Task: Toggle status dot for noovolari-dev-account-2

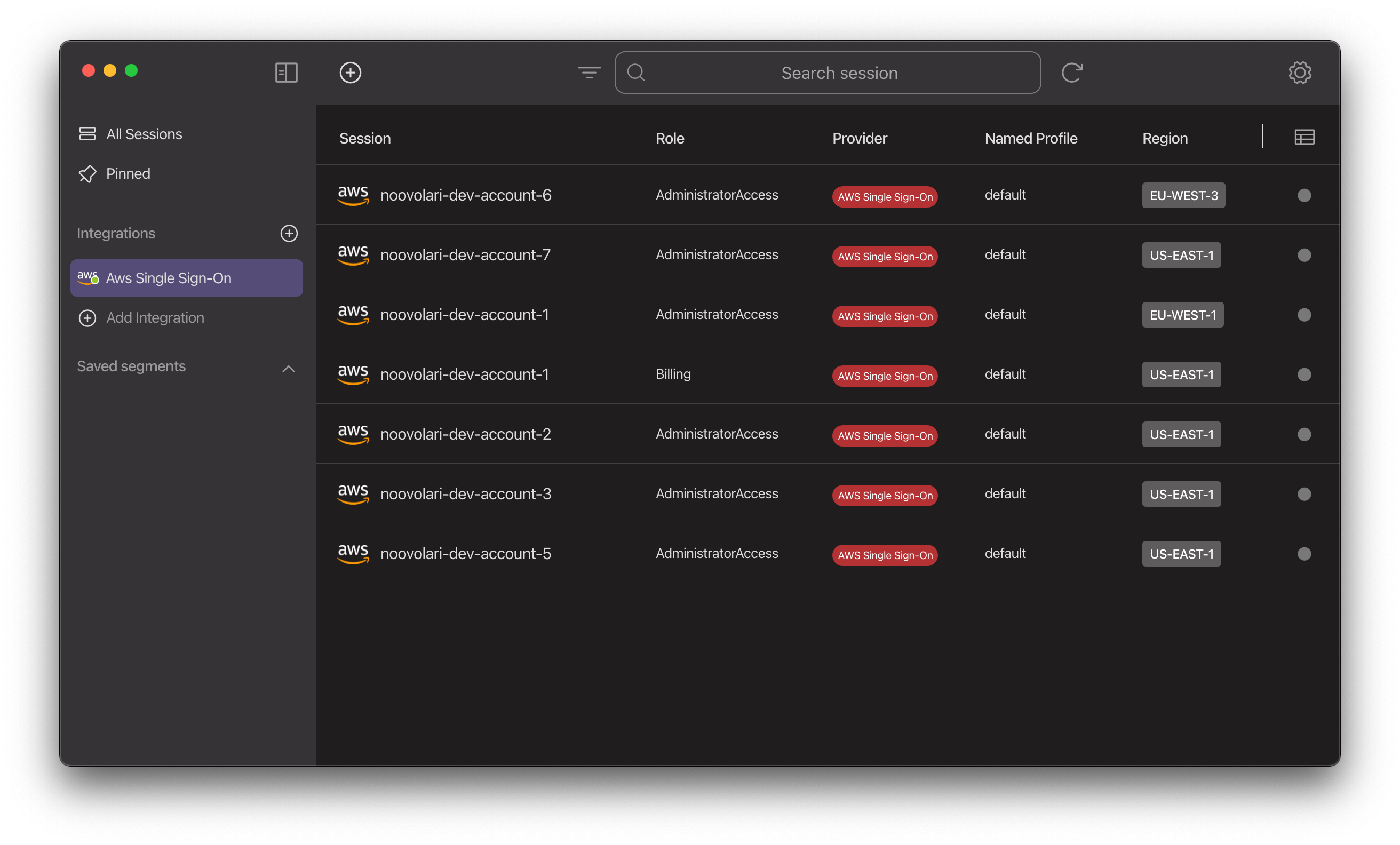Action: click(x=1303, y=434)
